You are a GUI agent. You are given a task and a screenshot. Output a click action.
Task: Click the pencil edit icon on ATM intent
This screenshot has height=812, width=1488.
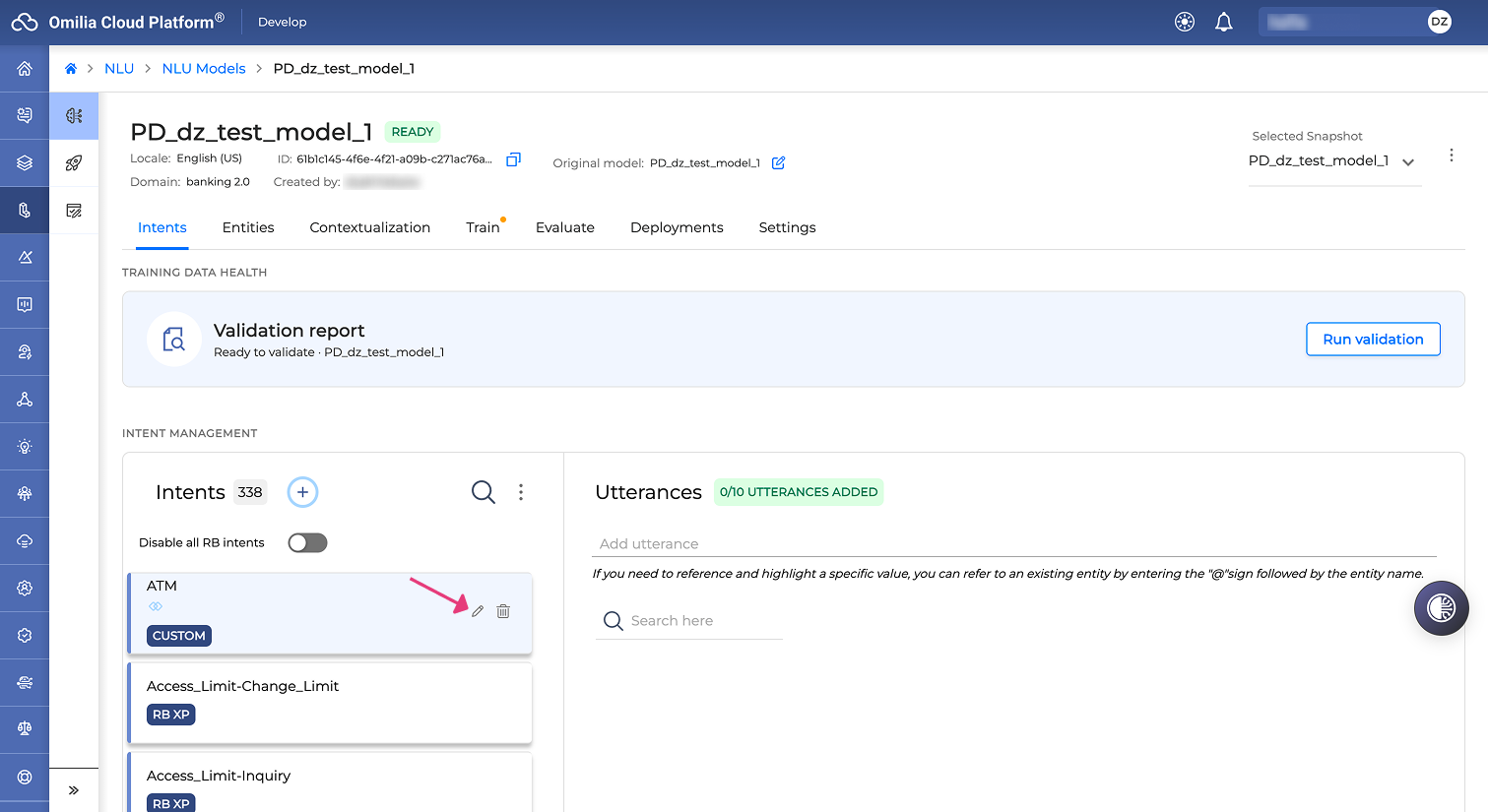[x=478, y=611]
